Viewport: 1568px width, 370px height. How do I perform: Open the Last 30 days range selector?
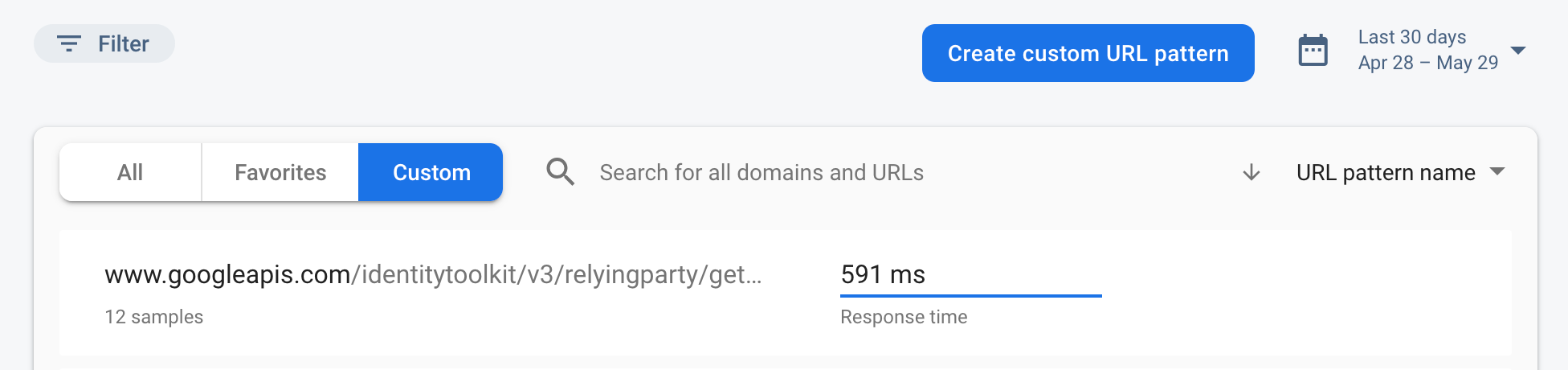1411,37
